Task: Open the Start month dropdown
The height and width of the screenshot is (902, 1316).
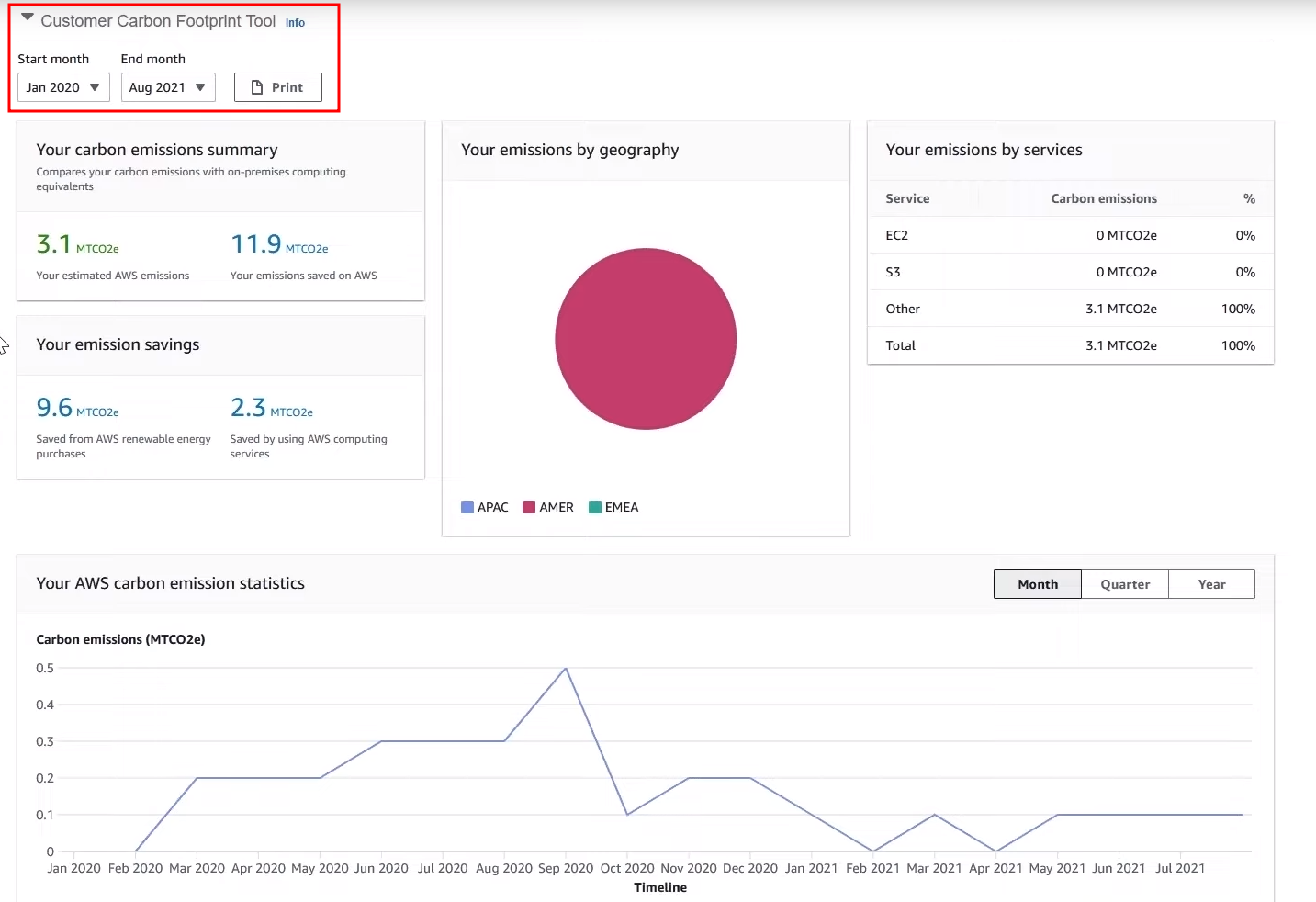Action: coord(63,87)
